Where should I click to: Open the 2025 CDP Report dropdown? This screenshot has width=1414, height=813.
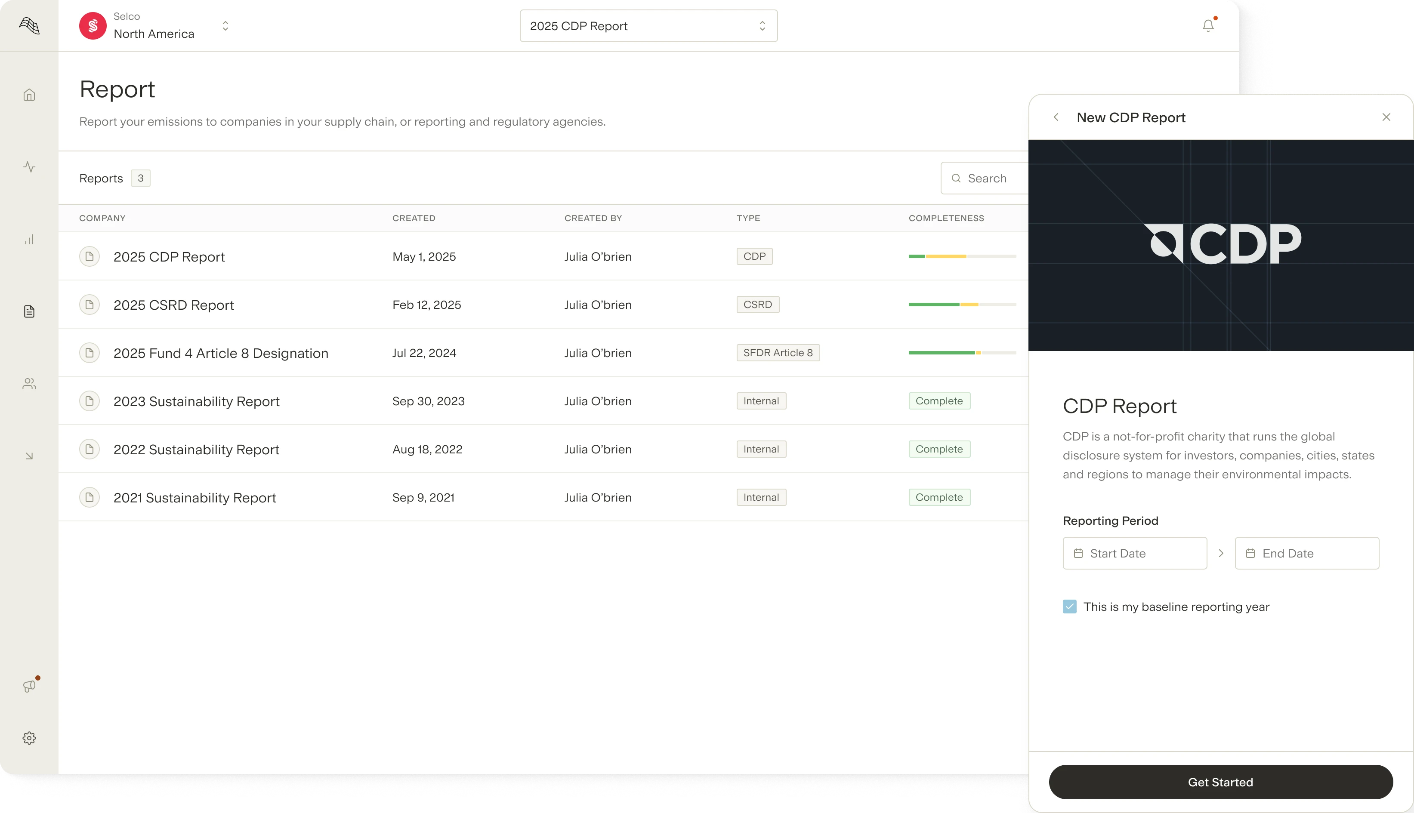point(648,26)
